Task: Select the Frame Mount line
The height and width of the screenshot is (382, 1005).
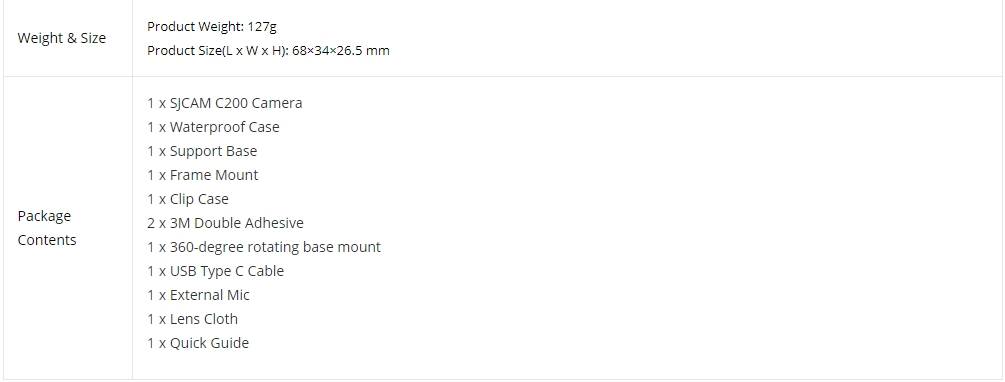Action: tap(203, 175)
